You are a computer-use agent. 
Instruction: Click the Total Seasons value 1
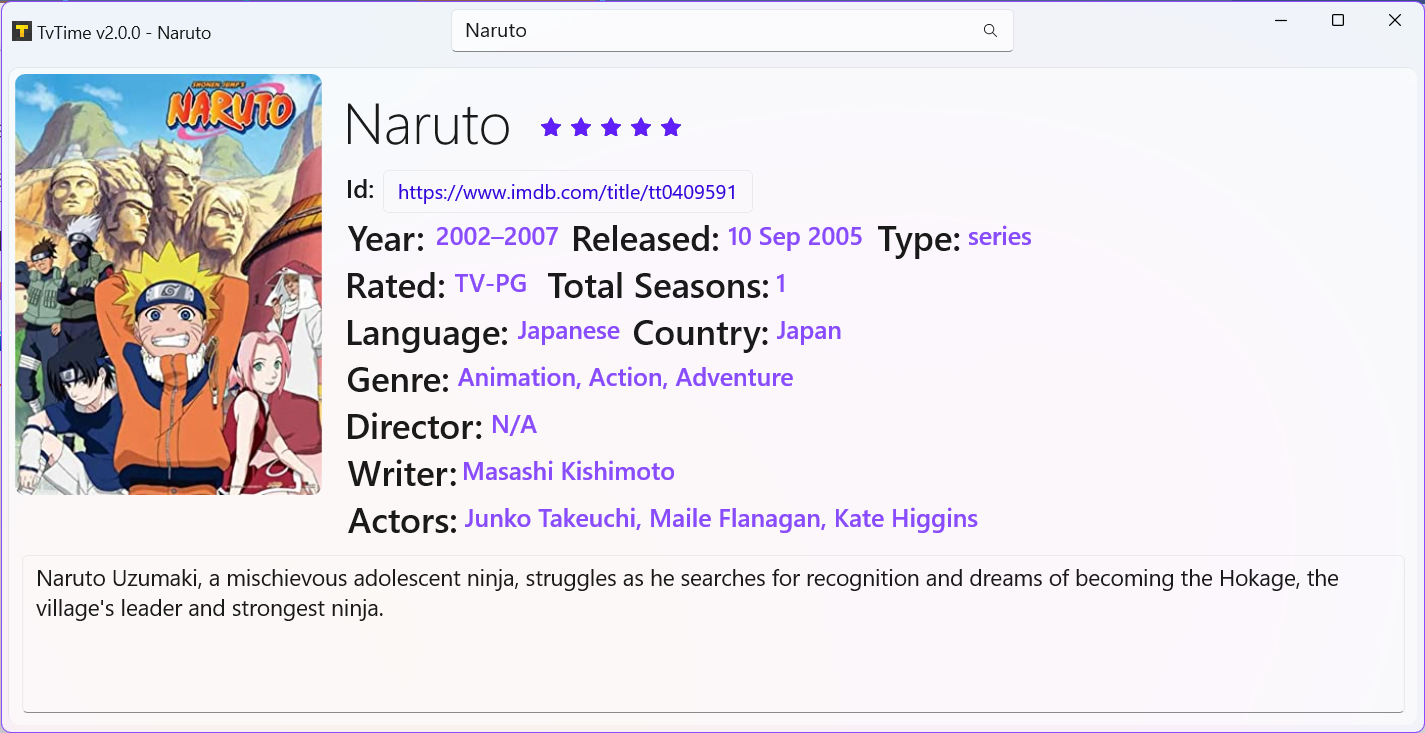tap(781, 284)
